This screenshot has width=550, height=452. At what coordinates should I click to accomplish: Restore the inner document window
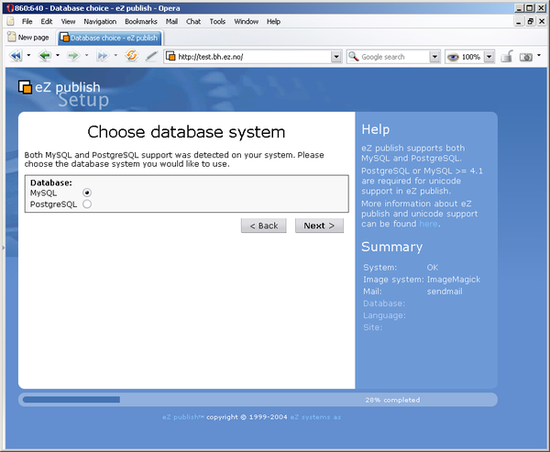tap(530, 22)
